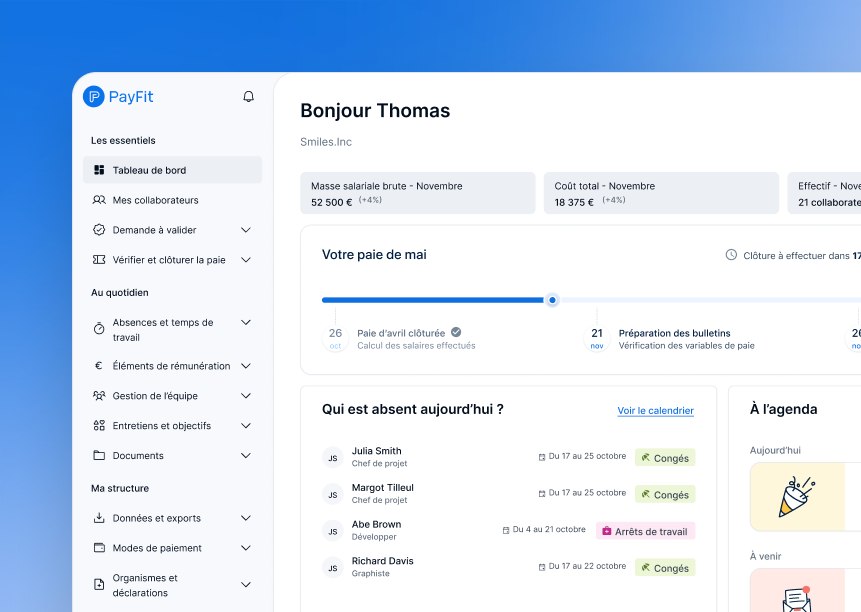The width and height of the screenshot is (861, 612).
Task: Open Tableau de bord menu item
Action: point(172,170)
